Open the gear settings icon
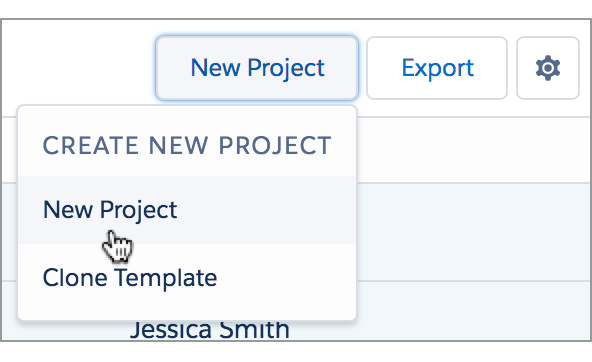 pyautogui.click(x=547, y=68)
